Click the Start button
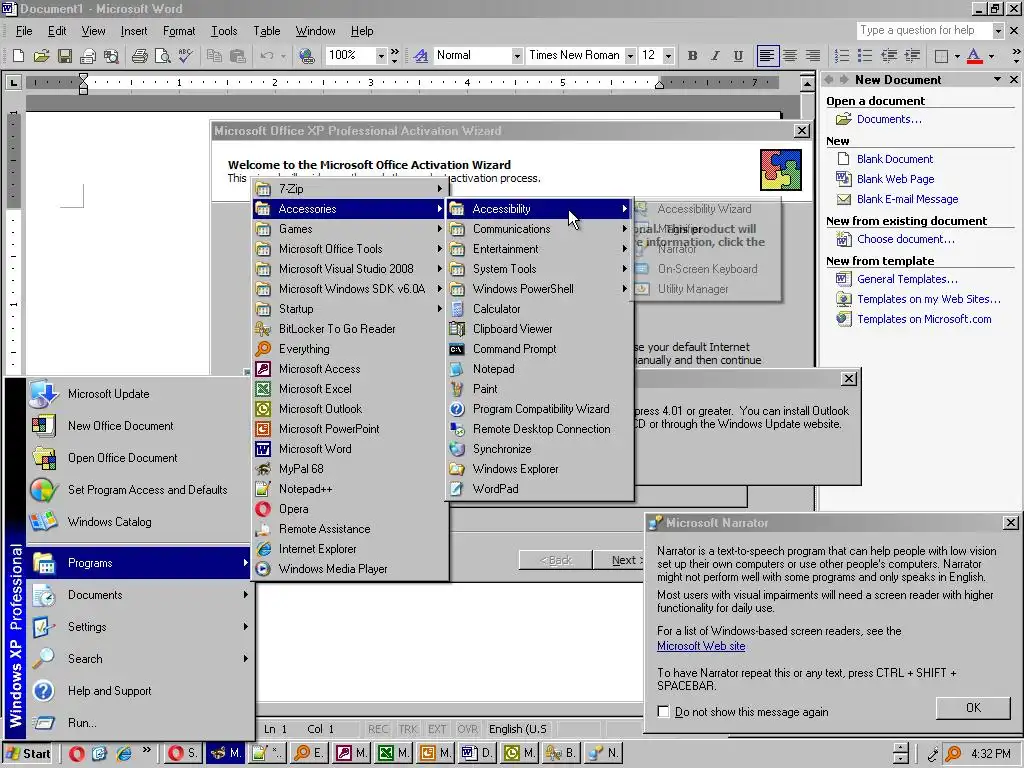 click(x=29, y=753)
